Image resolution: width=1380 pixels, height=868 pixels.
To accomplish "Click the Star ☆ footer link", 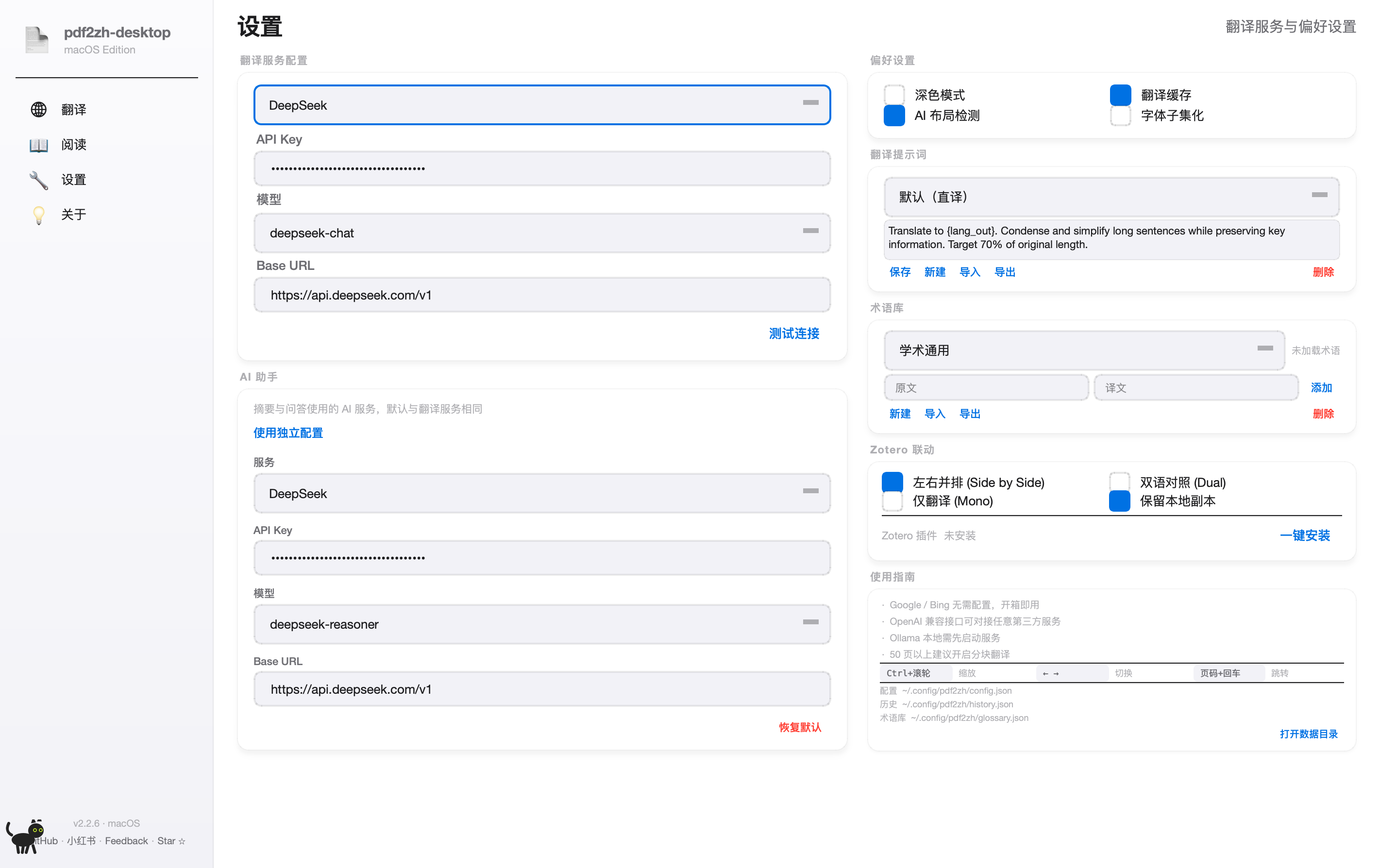I will pos(171,840).
